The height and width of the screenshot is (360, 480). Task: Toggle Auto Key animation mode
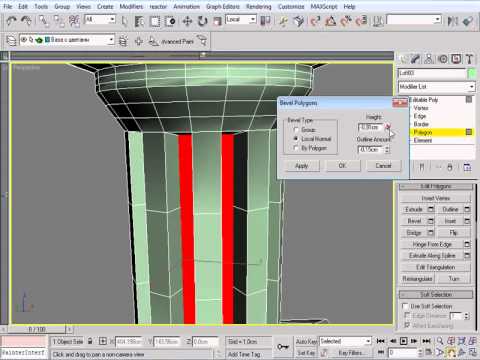click(x=306, y=341)
